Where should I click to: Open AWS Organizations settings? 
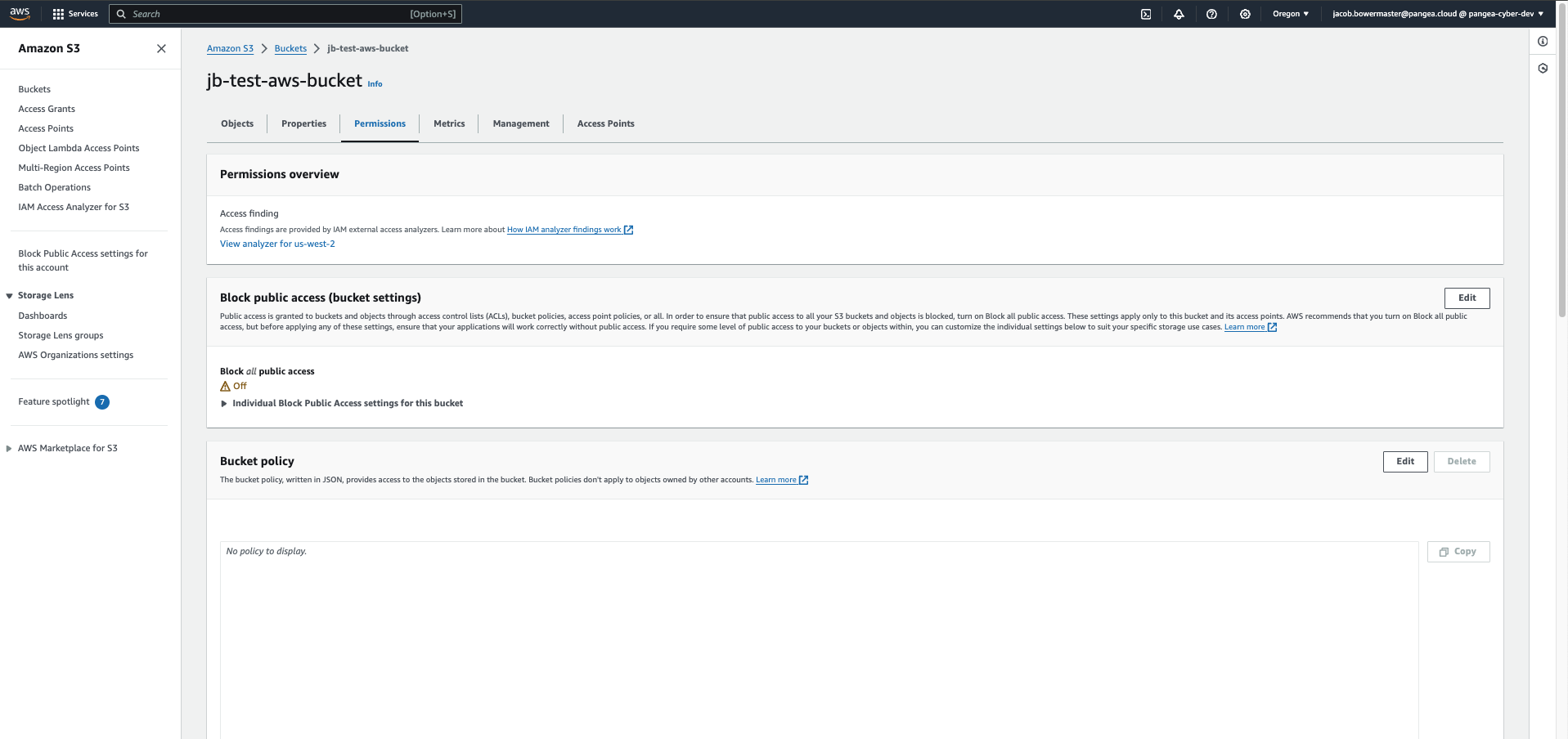[x=75, y=356]
